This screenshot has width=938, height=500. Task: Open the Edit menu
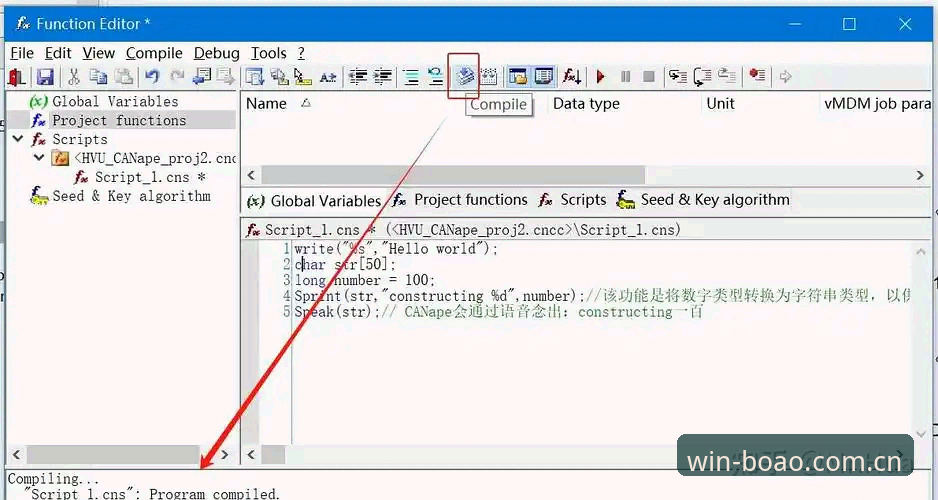[58, 53]
